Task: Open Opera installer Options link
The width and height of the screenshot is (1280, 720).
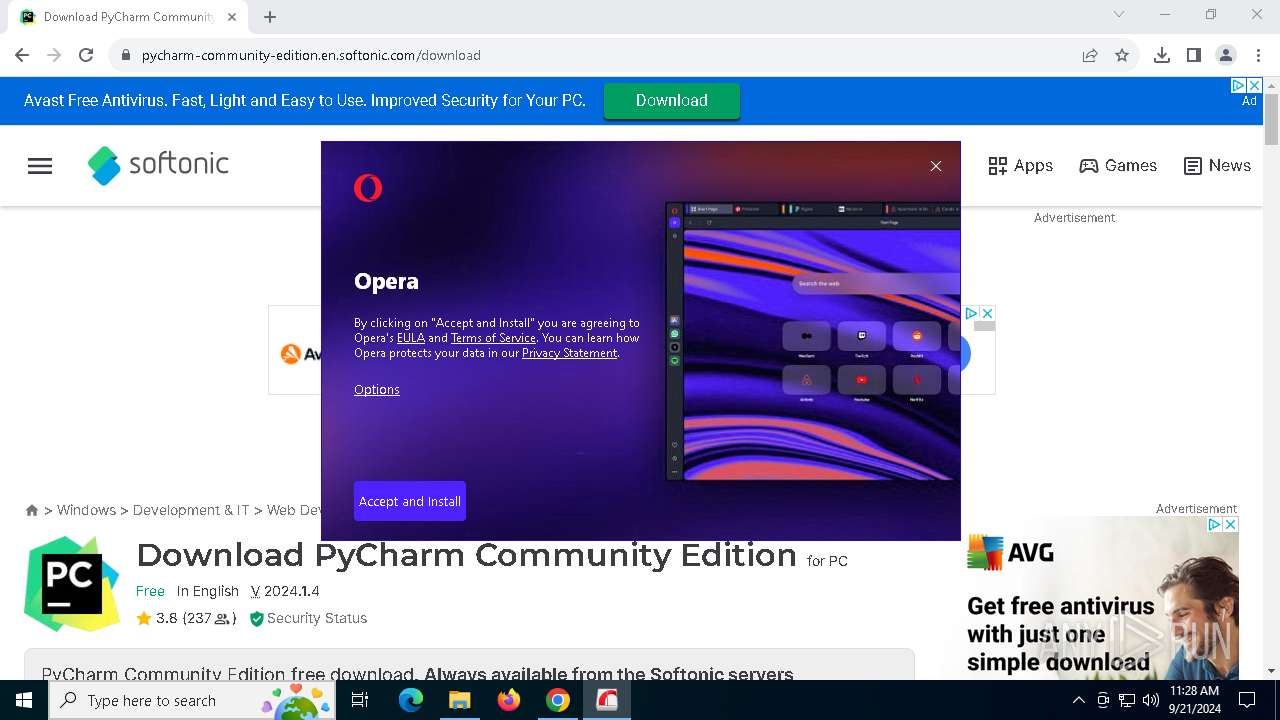Action: point(377,390)
